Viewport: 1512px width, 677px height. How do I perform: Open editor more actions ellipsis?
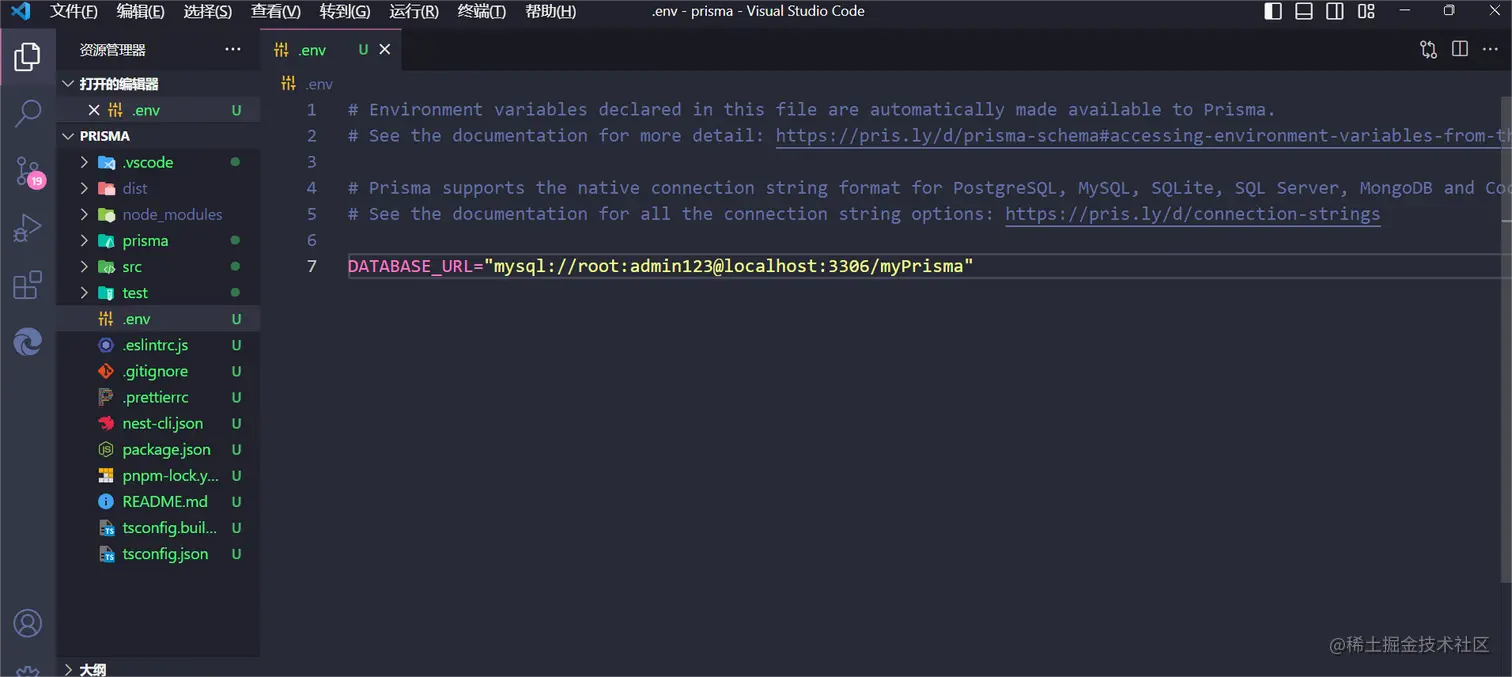click(x=1491, y=49)
